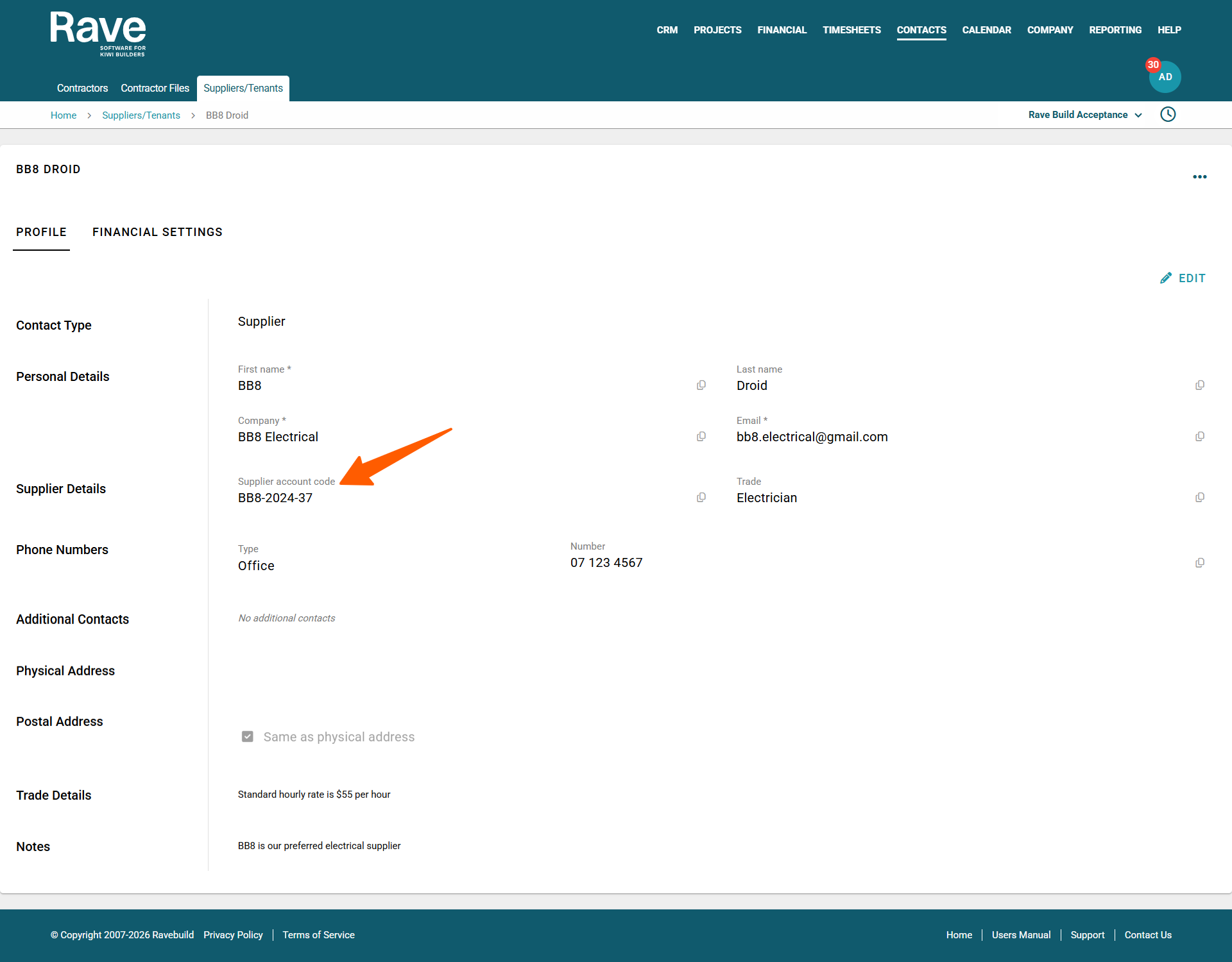
Task: Open the Users Manual footer link
Action: point(1021,935)
